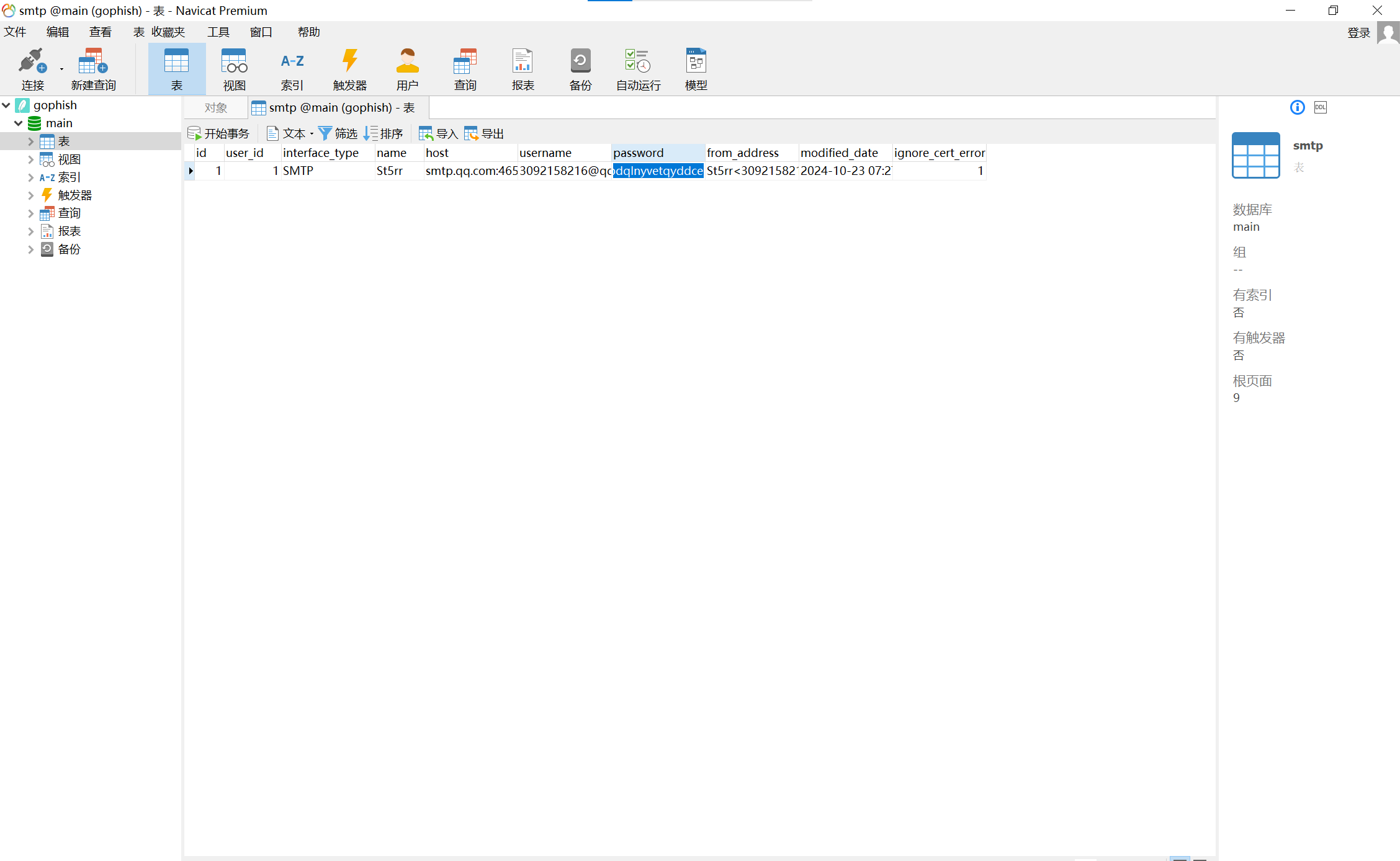
Task: Open the Table (表) menu in menu bar
Action: point(138,32)
